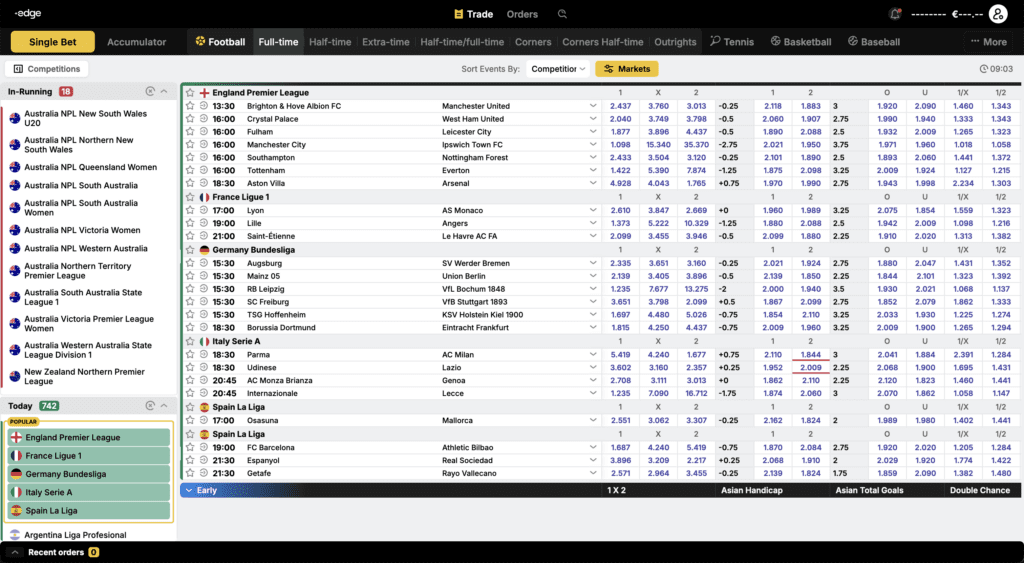Click the edge logo
1024x563 pixels.
(x=27, y=14)
